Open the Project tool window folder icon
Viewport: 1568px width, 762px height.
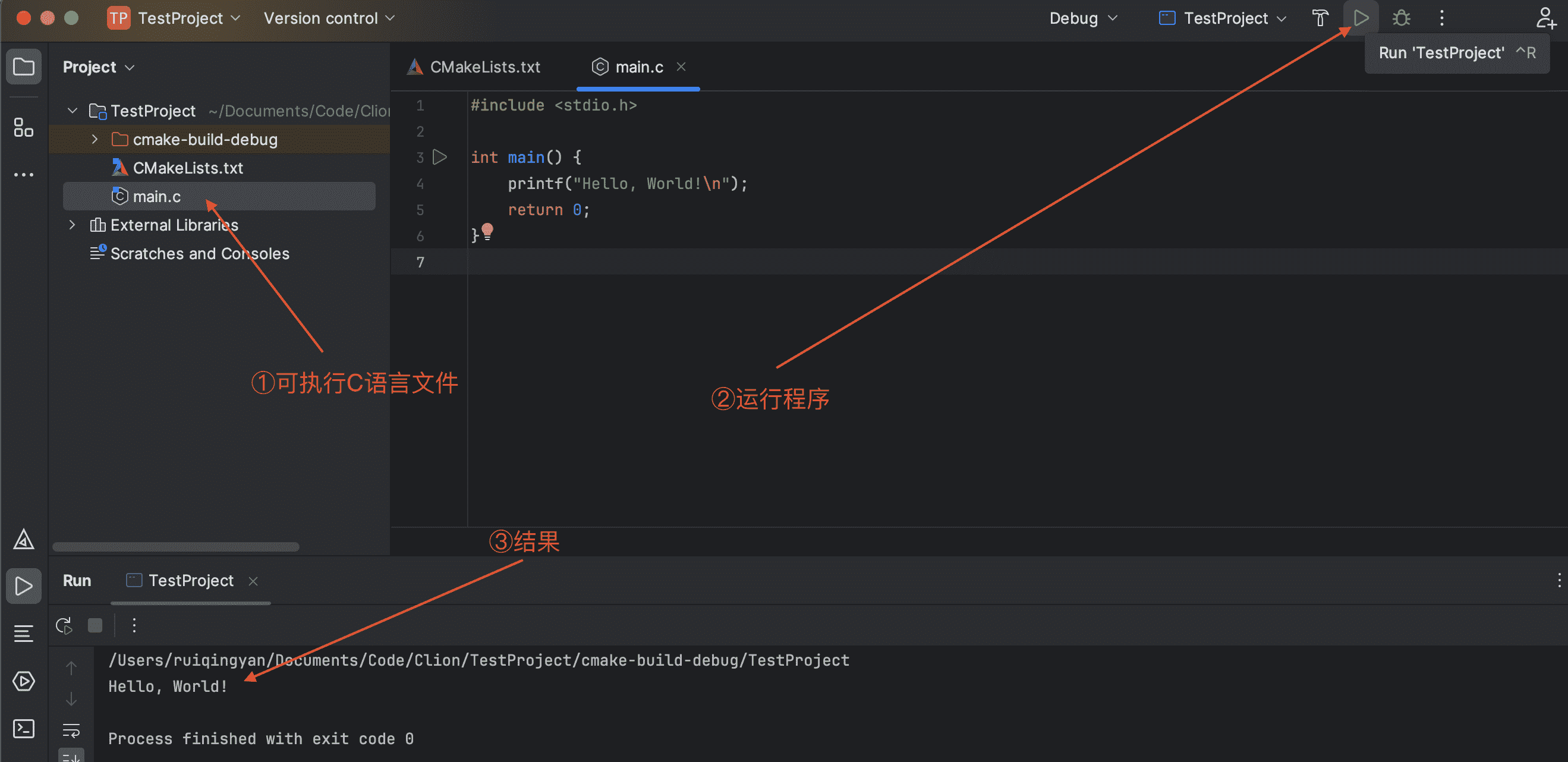pos(24,67)
